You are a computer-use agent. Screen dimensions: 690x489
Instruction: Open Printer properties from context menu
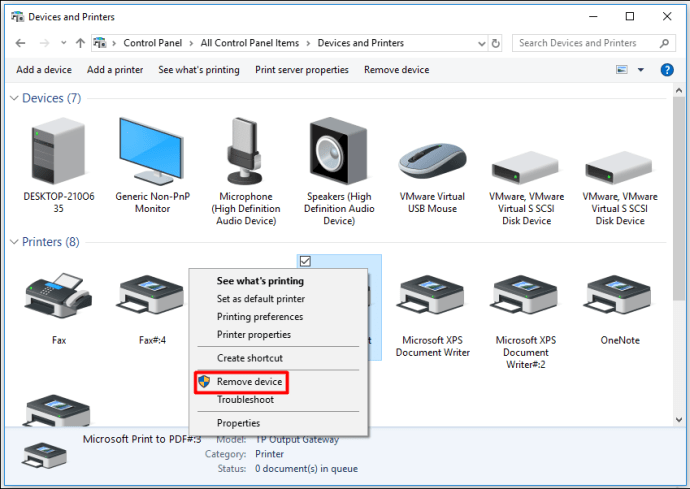pos(253,335)
